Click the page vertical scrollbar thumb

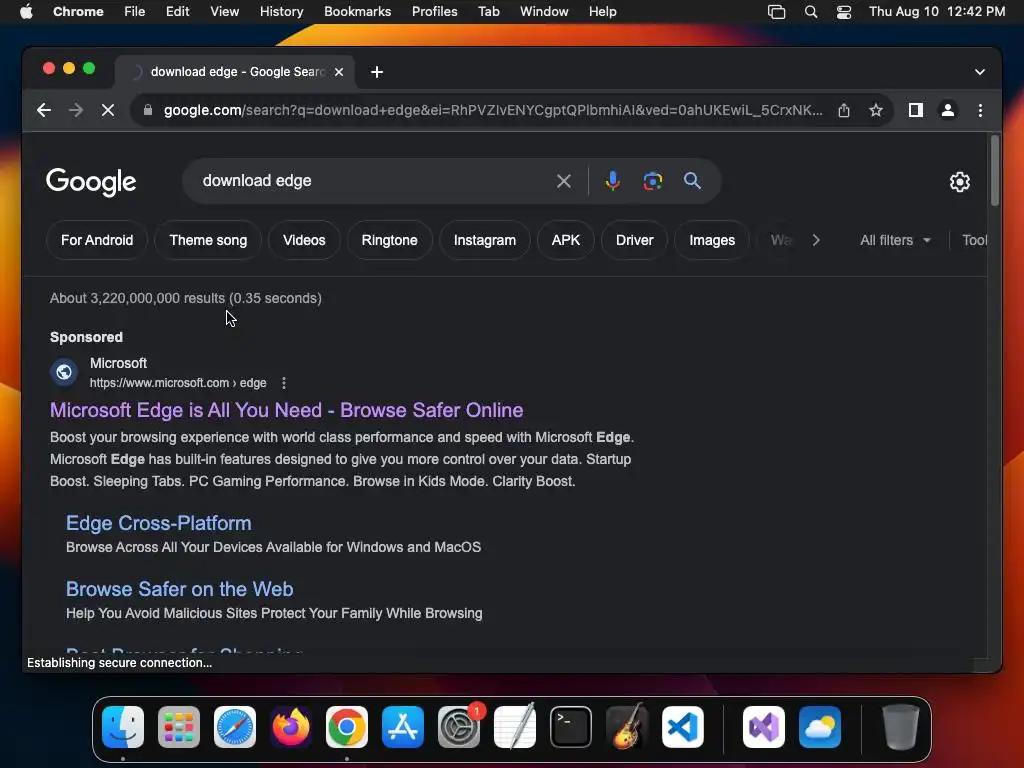coord(995,171)
